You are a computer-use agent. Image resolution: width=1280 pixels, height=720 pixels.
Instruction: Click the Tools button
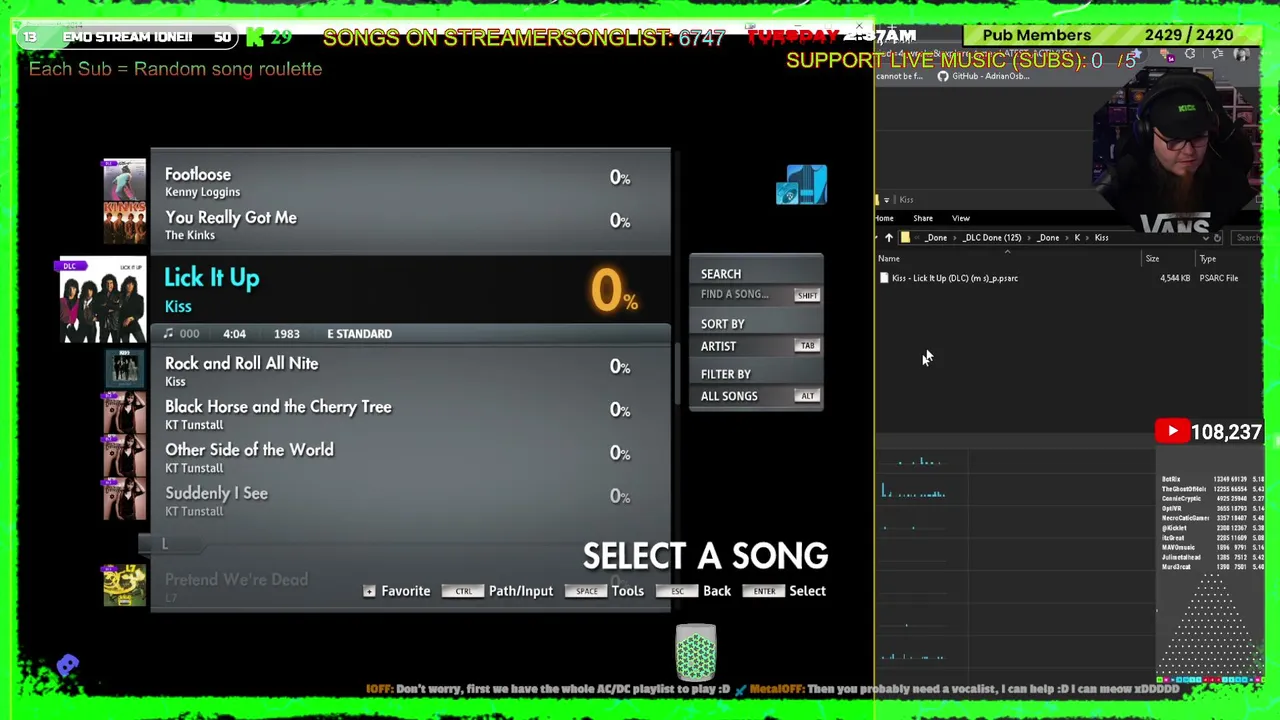tap(604, 591)
